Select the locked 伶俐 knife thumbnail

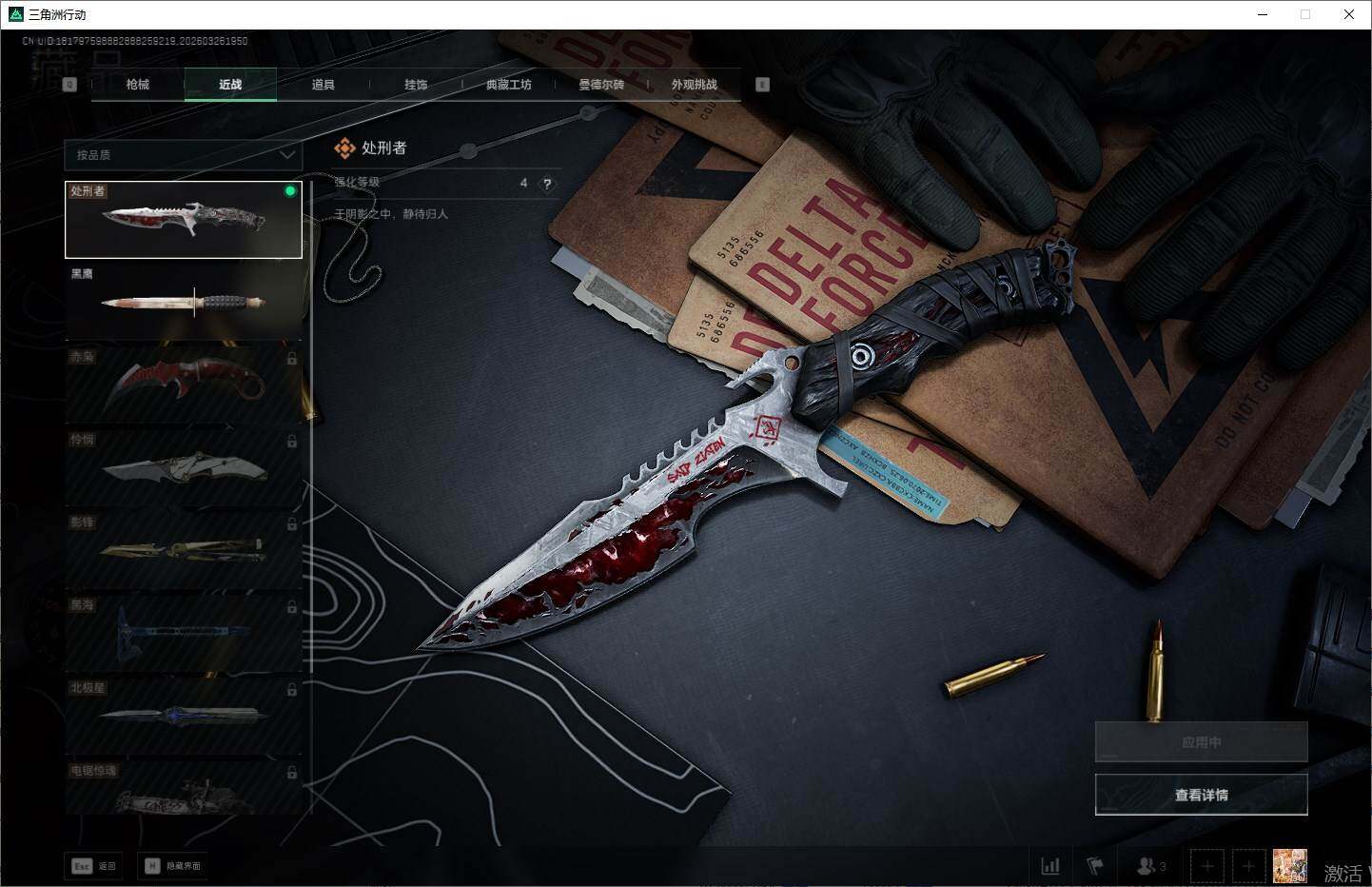pyautogui.click(x=184, y=468)
